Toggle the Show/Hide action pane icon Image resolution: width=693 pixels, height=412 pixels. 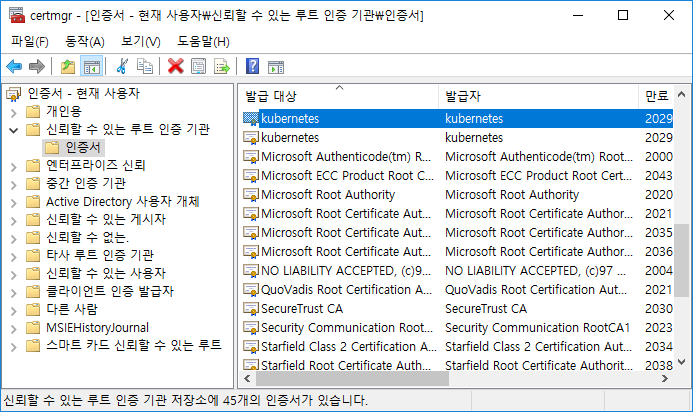pos(276,67)
